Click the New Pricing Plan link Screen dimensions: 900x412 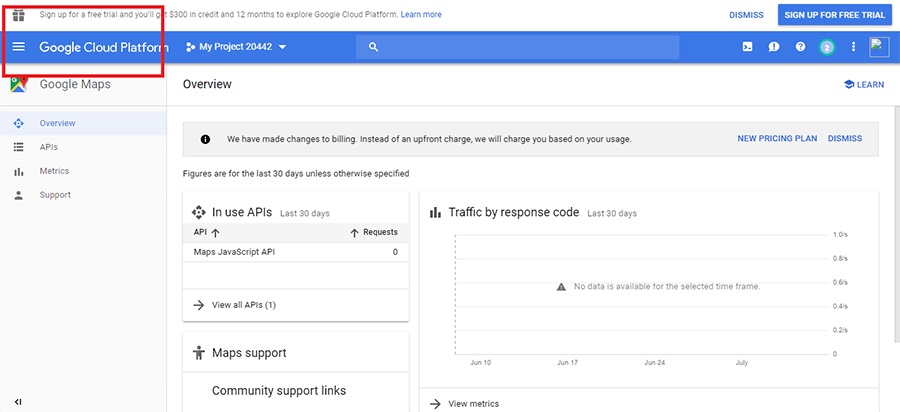[x=777, y=139]
